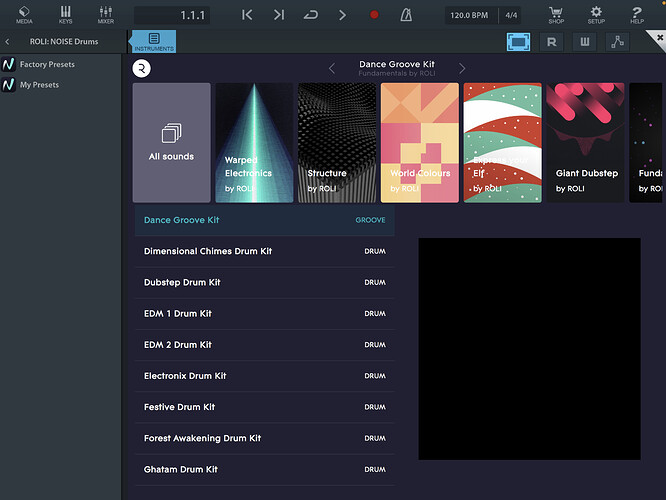Click the mini keyboard toolbar icon

coord(584,42)
